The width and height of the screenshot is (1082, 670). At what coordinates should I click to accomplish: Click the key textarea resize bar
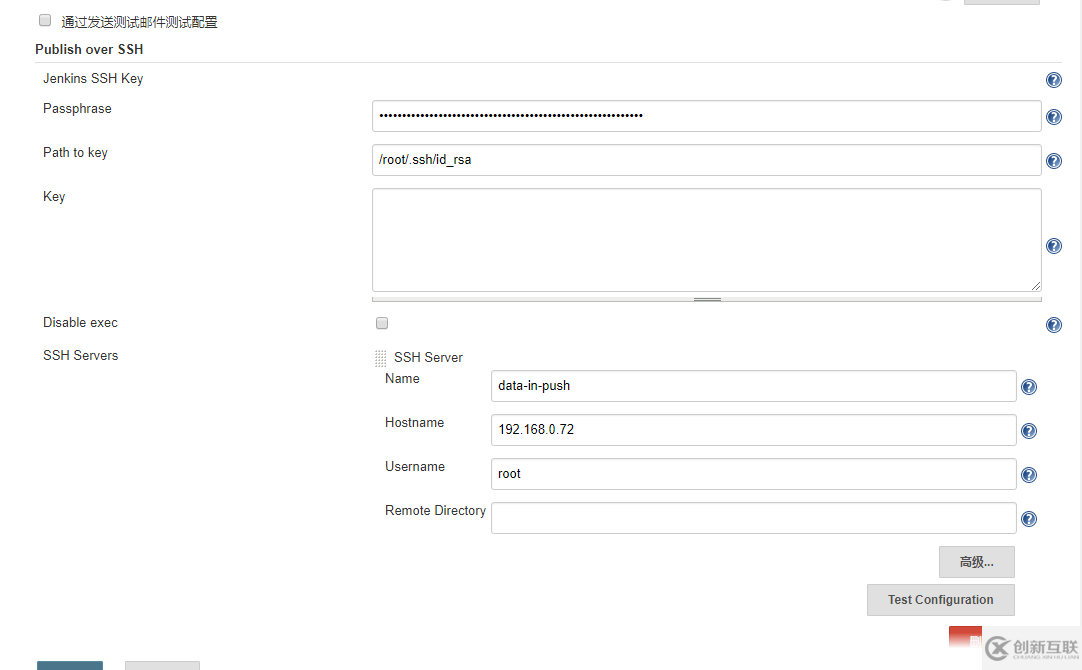click(x=706, y=299)
